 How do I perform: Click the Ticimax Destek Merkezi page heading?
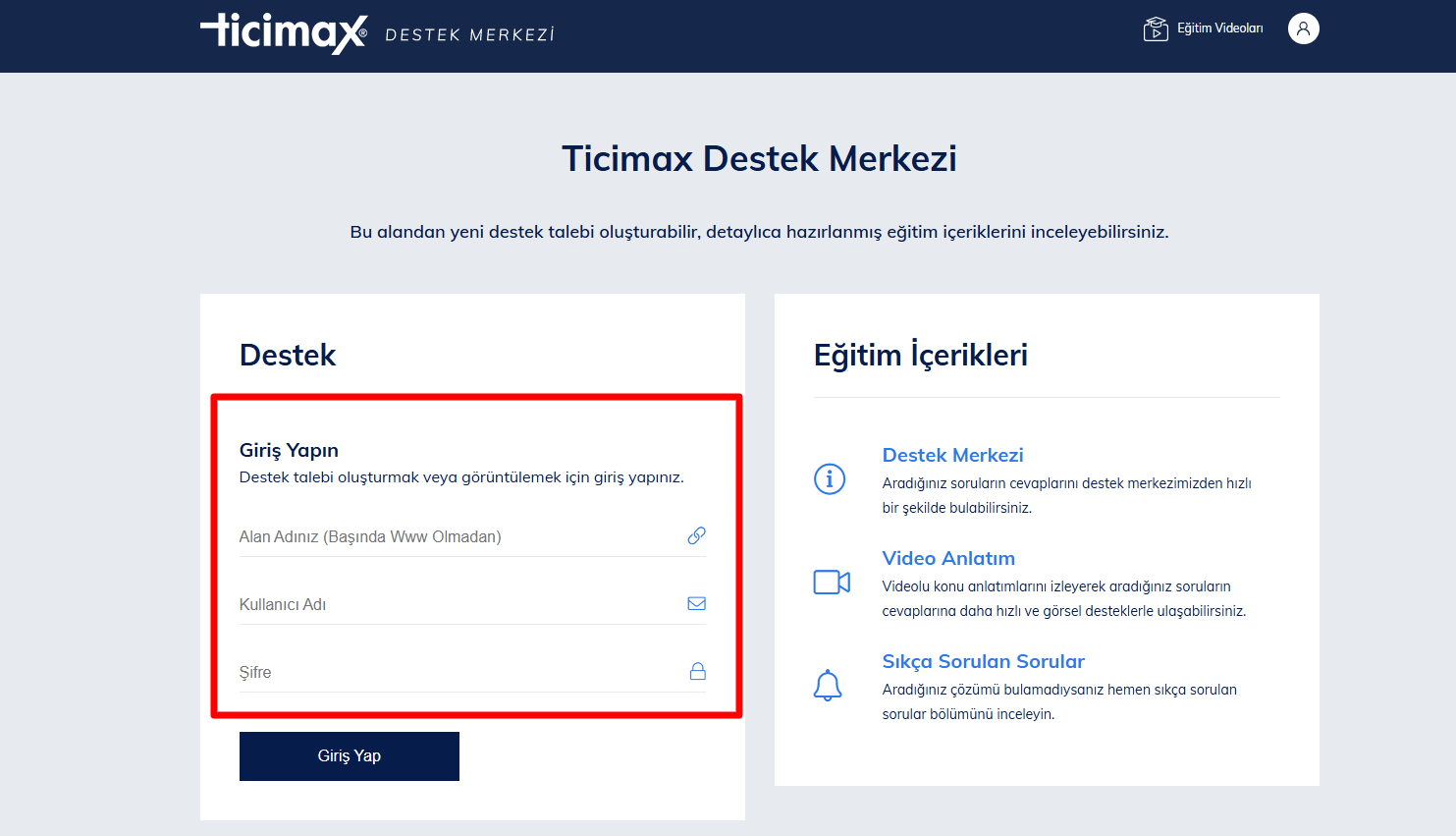[x=759, y=159]
